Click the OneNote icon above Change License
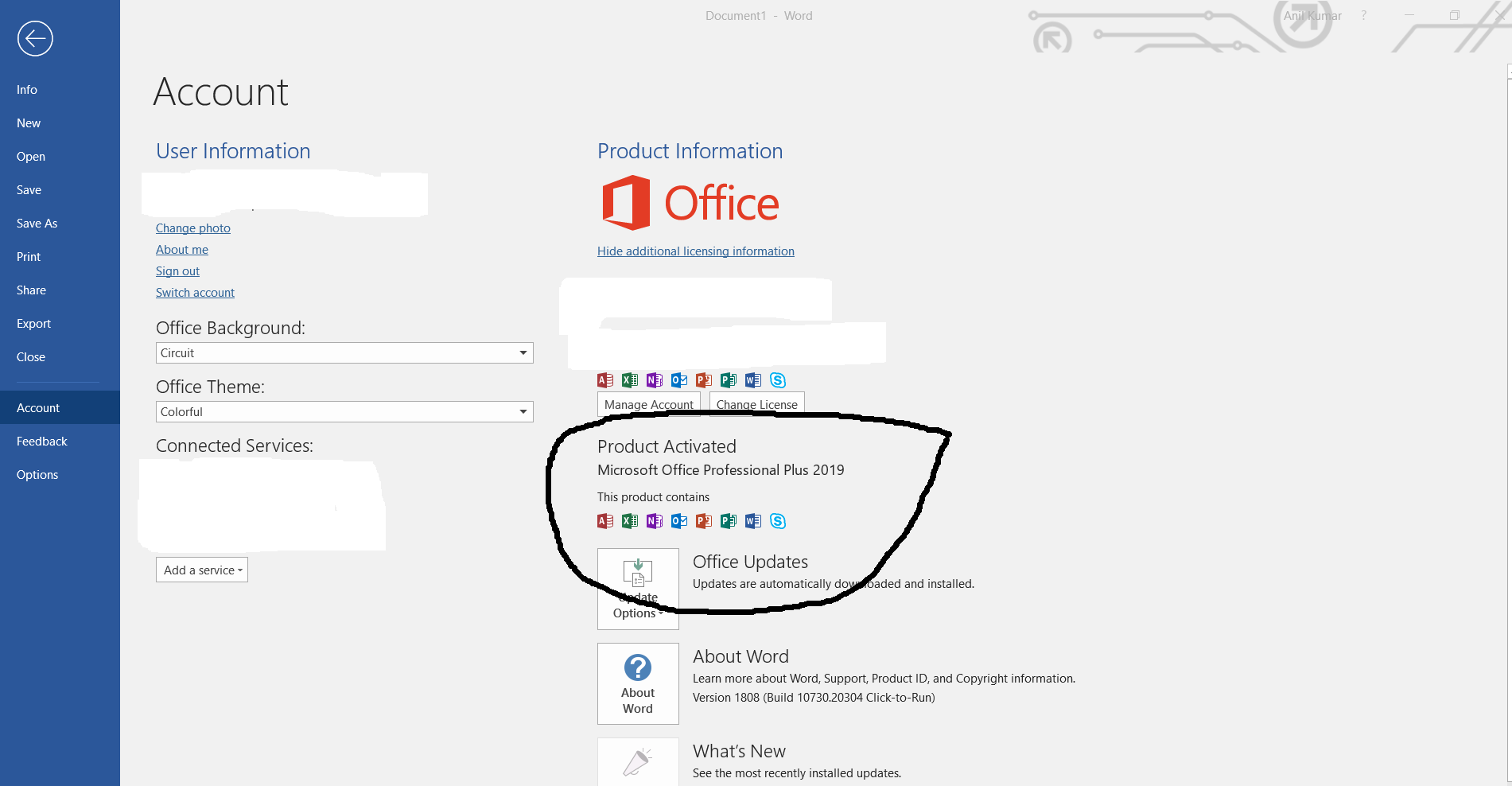 tap(655, 380)
